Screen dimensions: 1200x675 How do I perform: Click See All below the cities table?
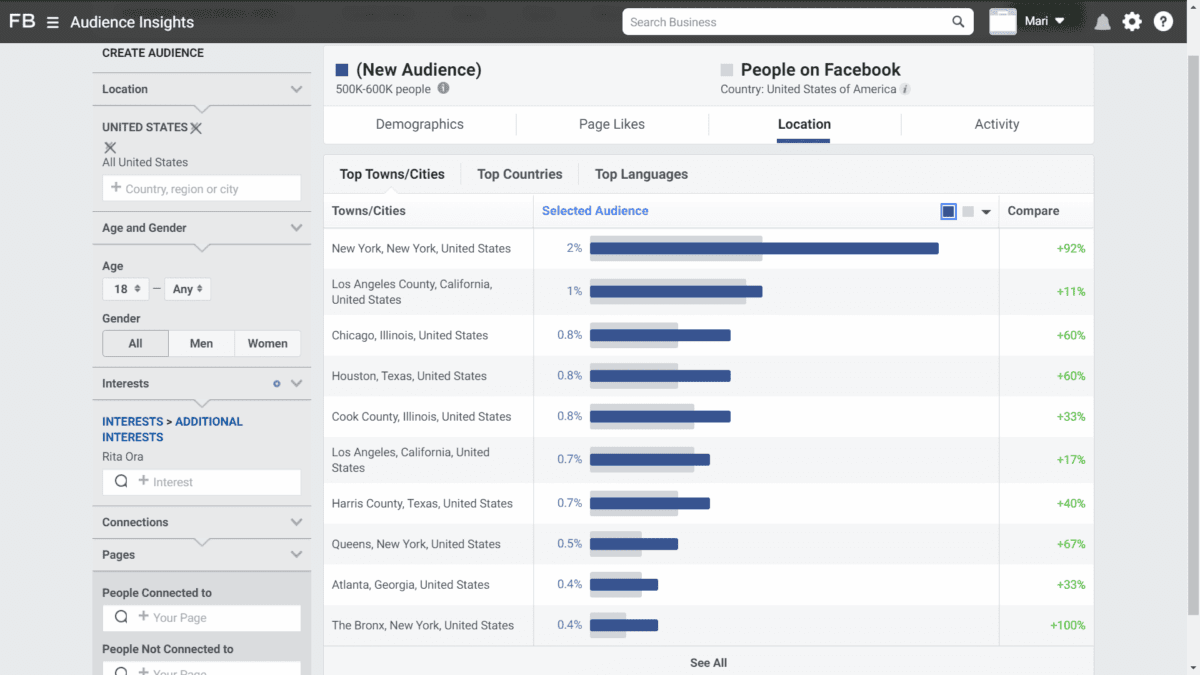(x=708, y=663)
